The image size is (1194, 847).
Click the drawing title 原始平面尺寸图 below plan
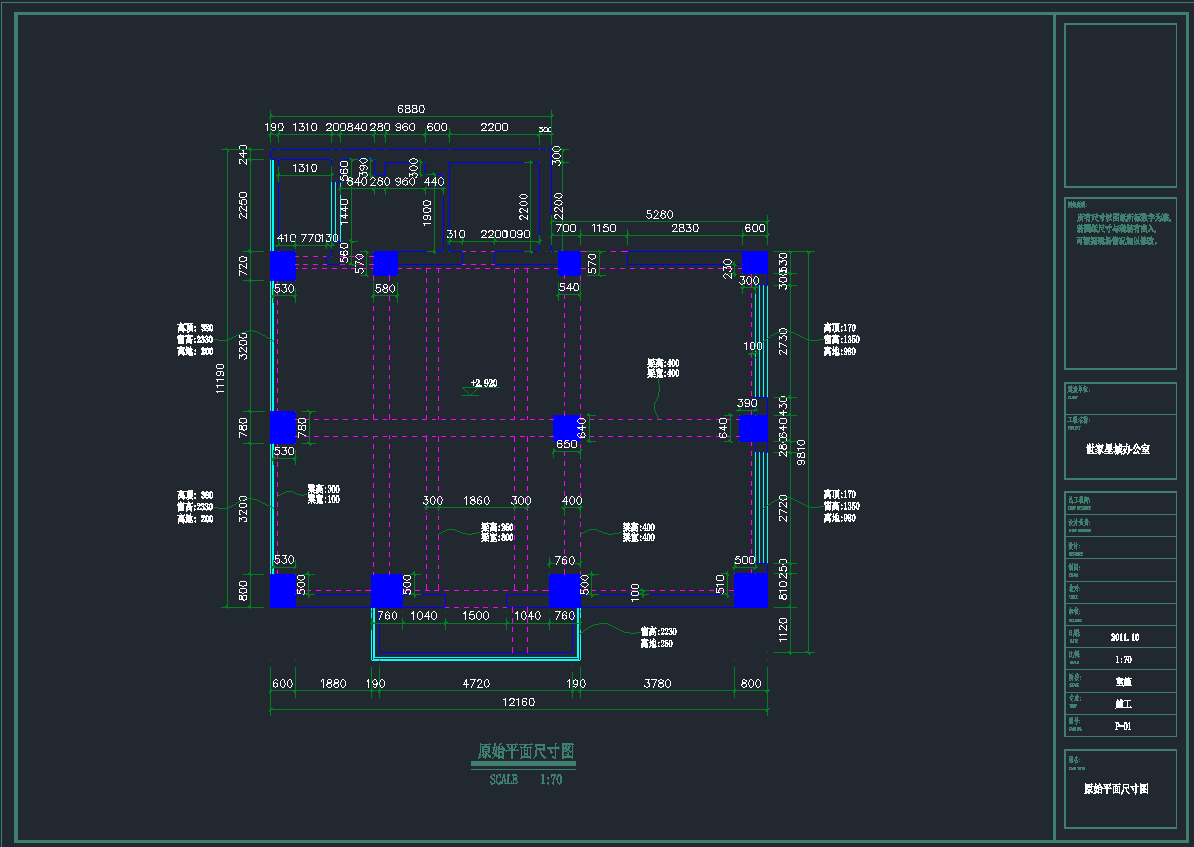point(525,751)
